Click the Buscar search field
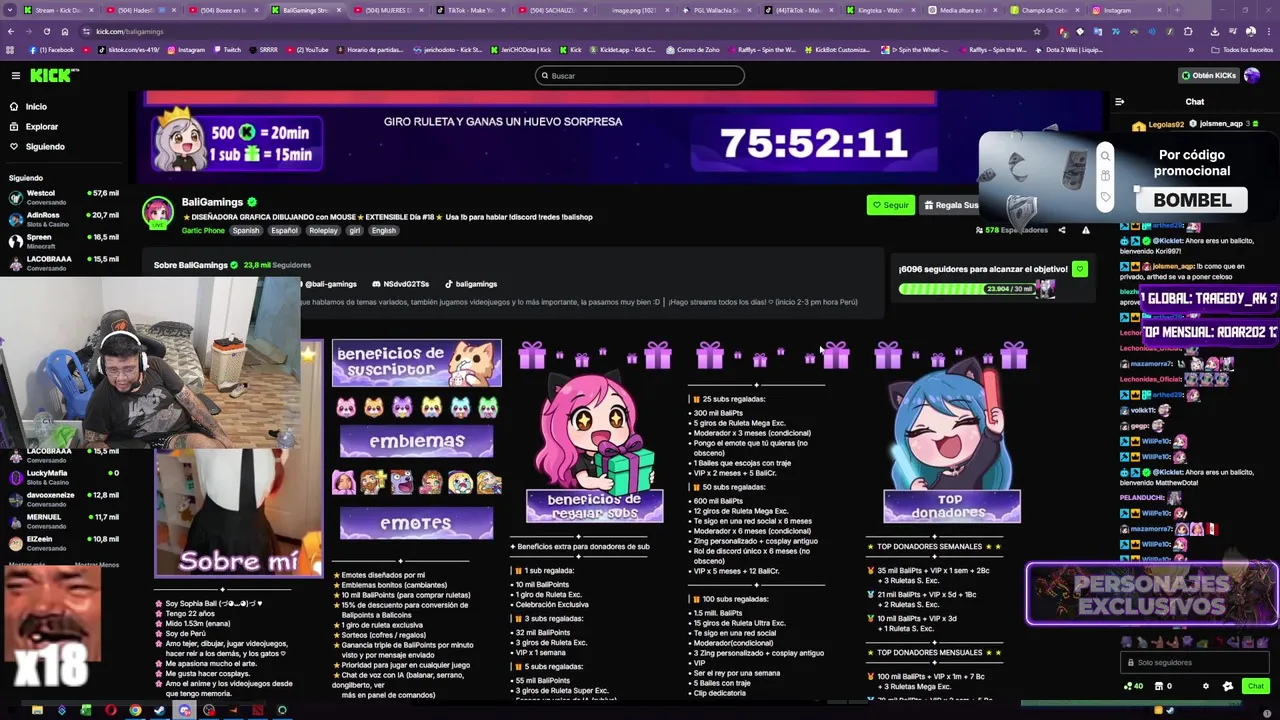This screenshot has width=1280, height=720. [x=640, y=75]
